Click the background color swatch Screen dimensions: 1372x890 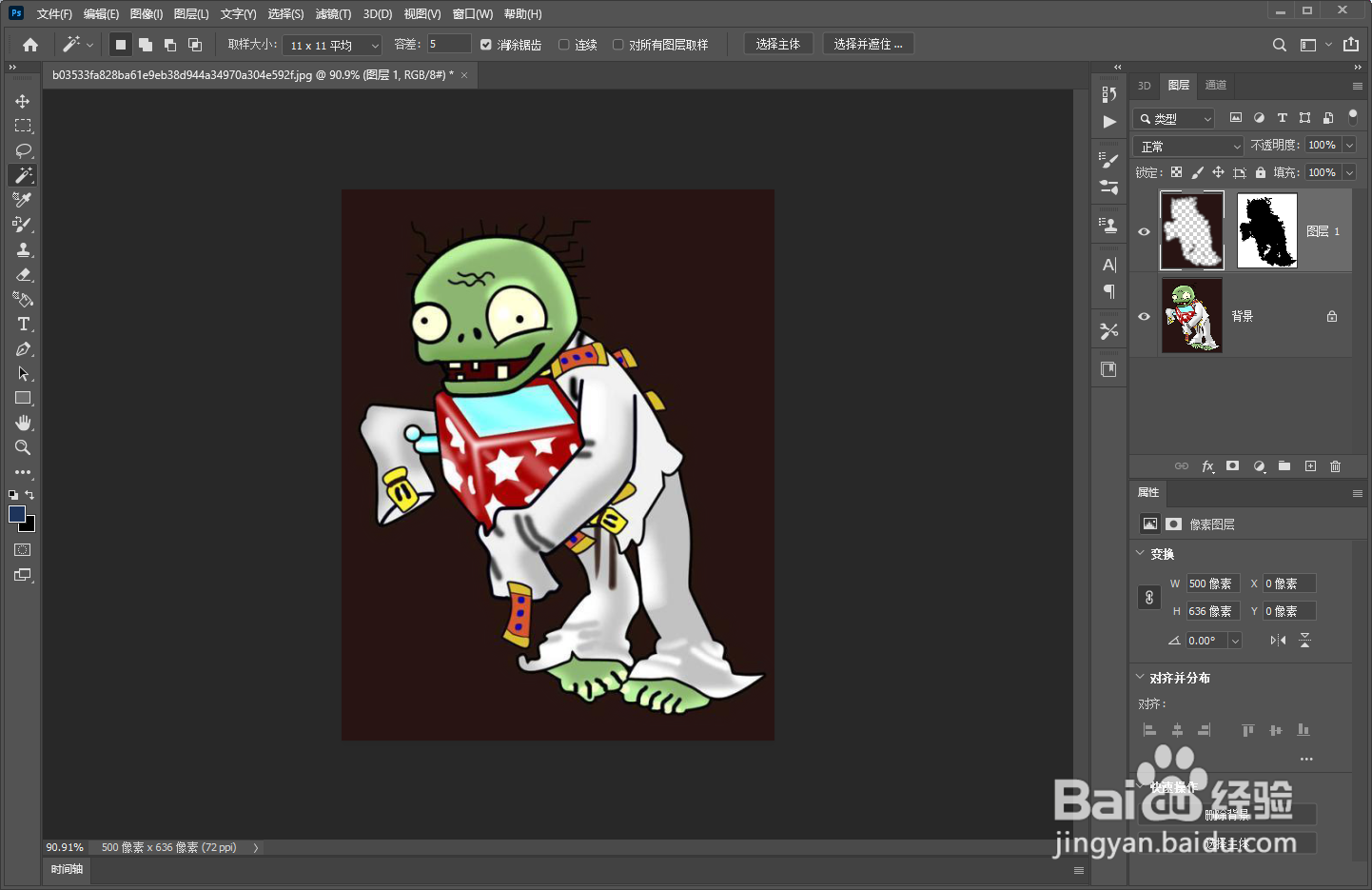click(30, 525)
